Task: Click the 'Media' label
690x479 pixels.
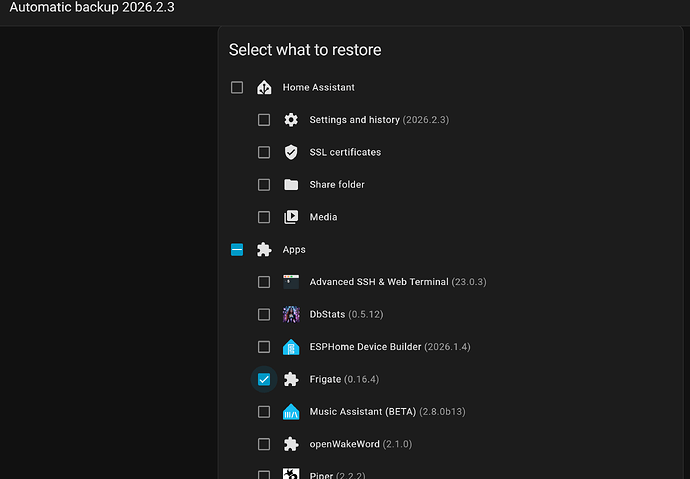Action: [x=323, y=217]
